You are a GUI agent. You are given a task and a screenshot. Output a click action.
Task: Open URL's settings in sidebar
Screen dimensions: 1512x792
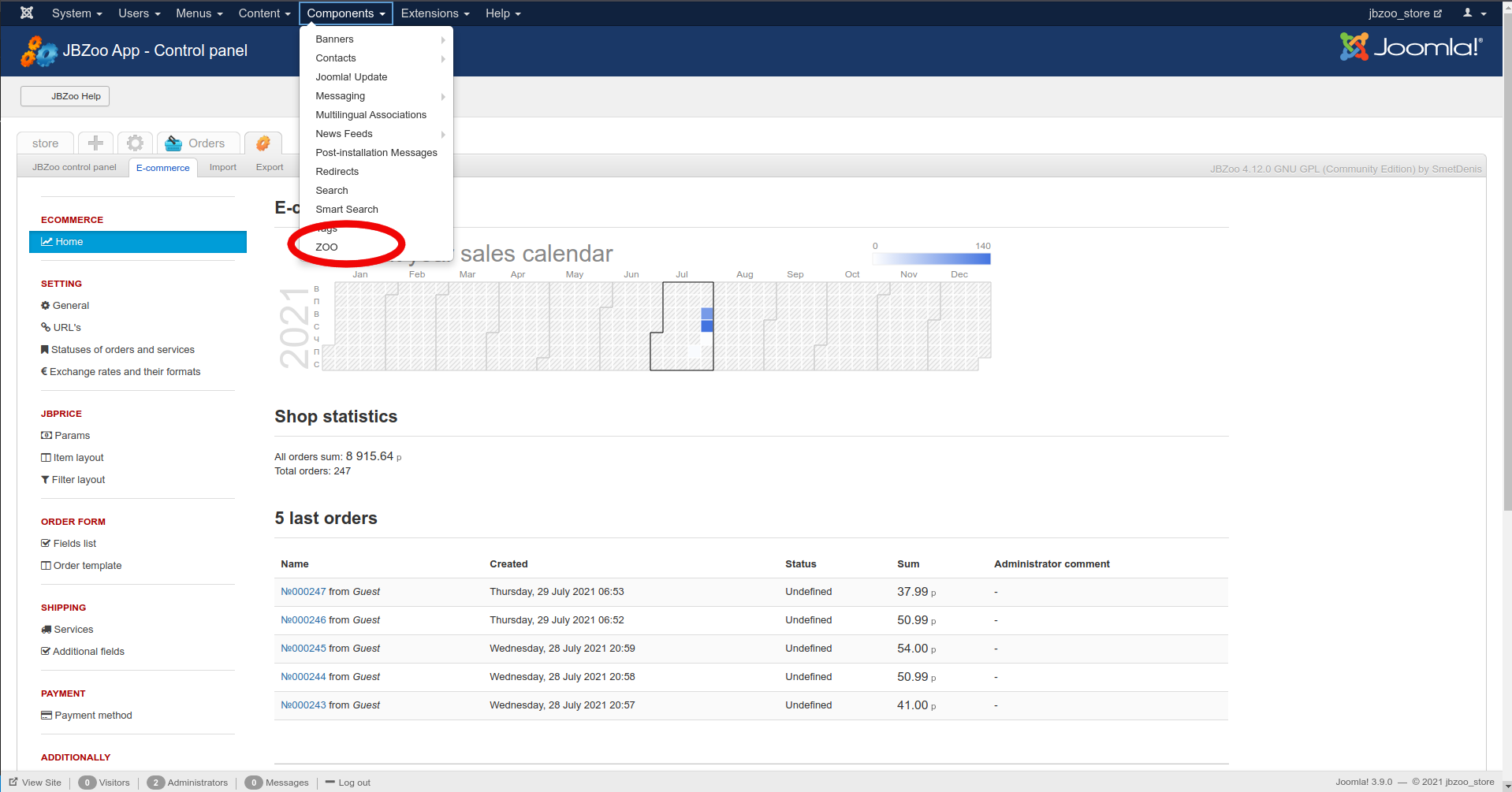tap(61, 327)
